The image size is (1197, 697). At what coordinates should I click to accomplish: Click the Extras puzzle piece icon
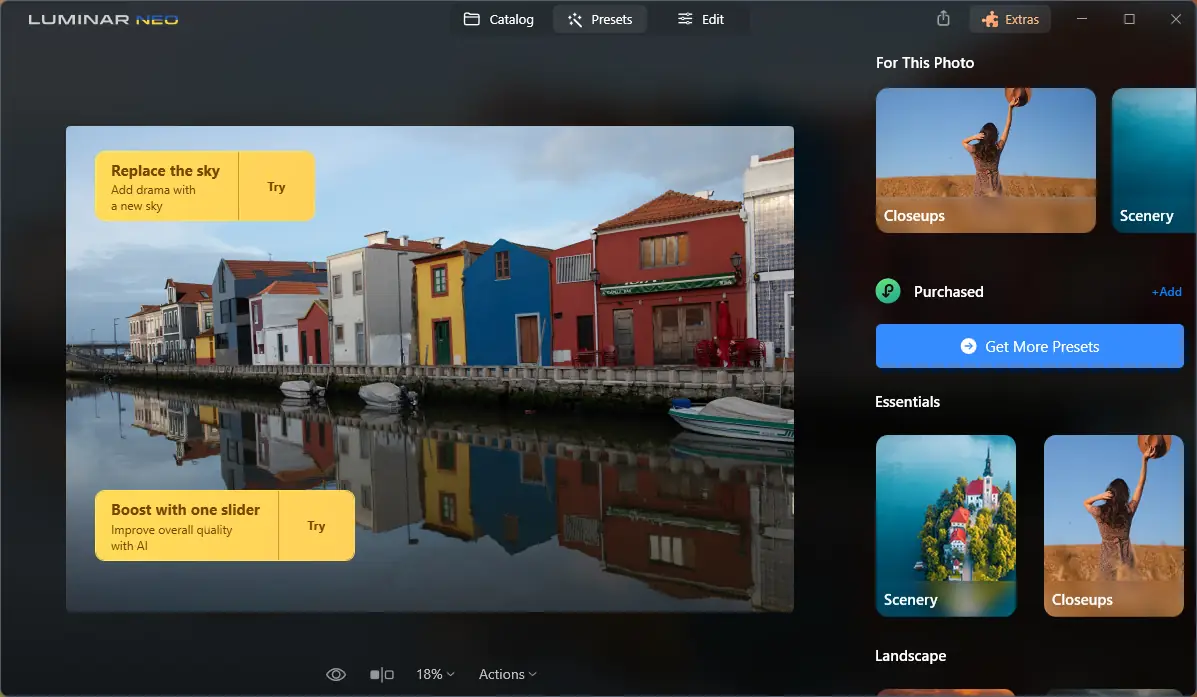point(990,19)
